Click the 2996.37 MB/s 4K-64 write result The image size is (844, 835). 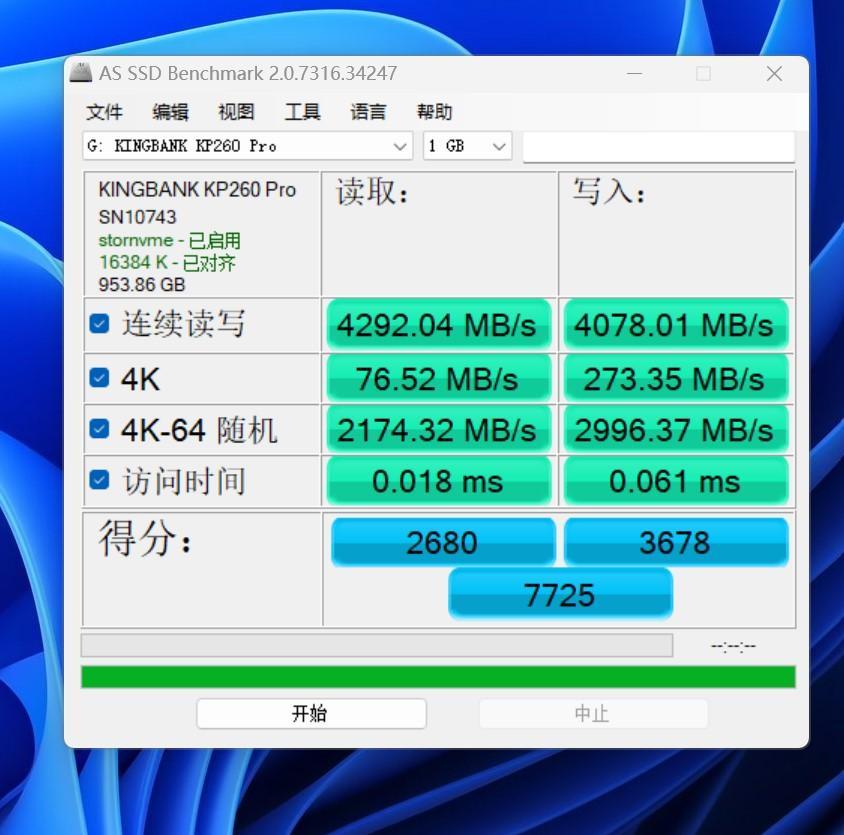pos(676,430)
